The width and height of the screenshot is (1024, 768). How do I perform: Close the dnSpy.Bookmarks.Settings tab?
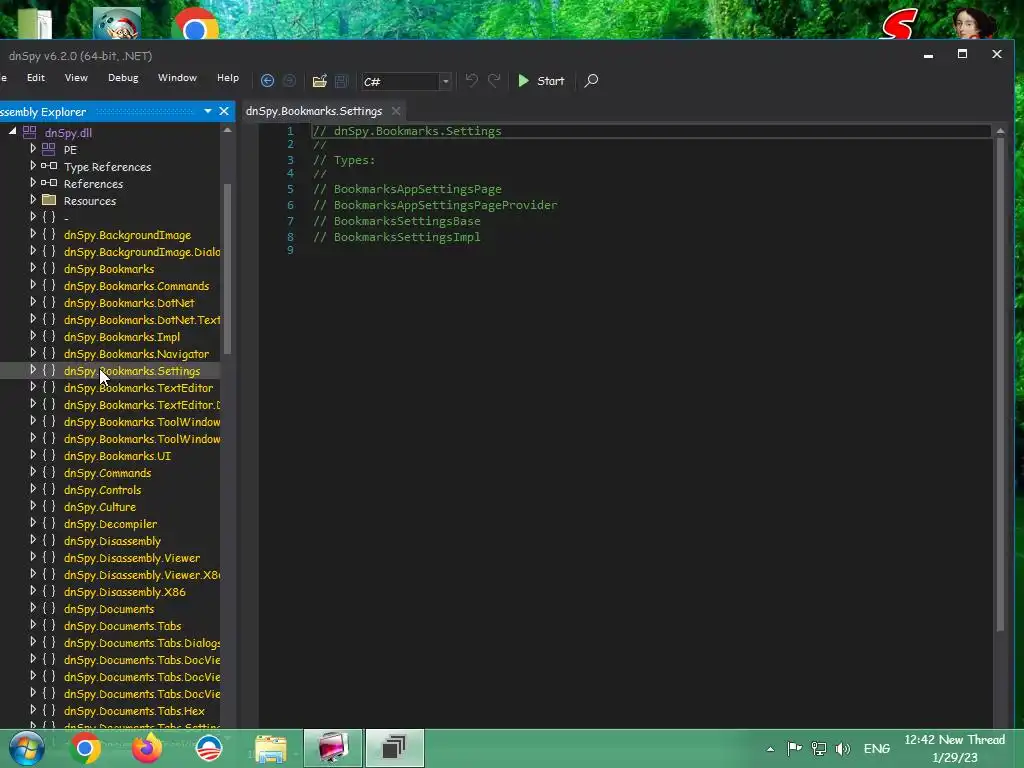click(x=396, y=111)
